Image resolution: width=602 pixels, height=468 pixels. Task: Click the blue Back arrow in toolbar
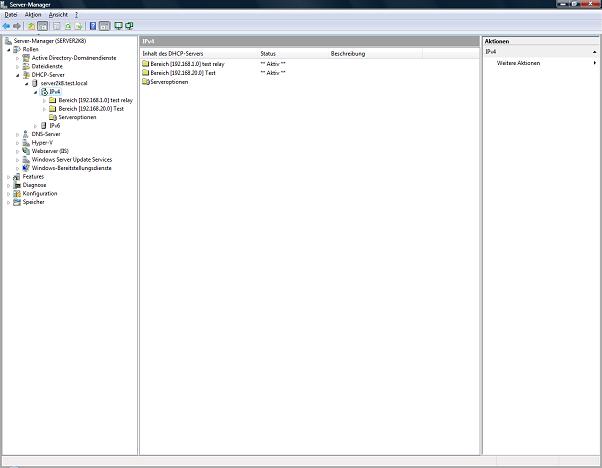[x=6, y=26]
